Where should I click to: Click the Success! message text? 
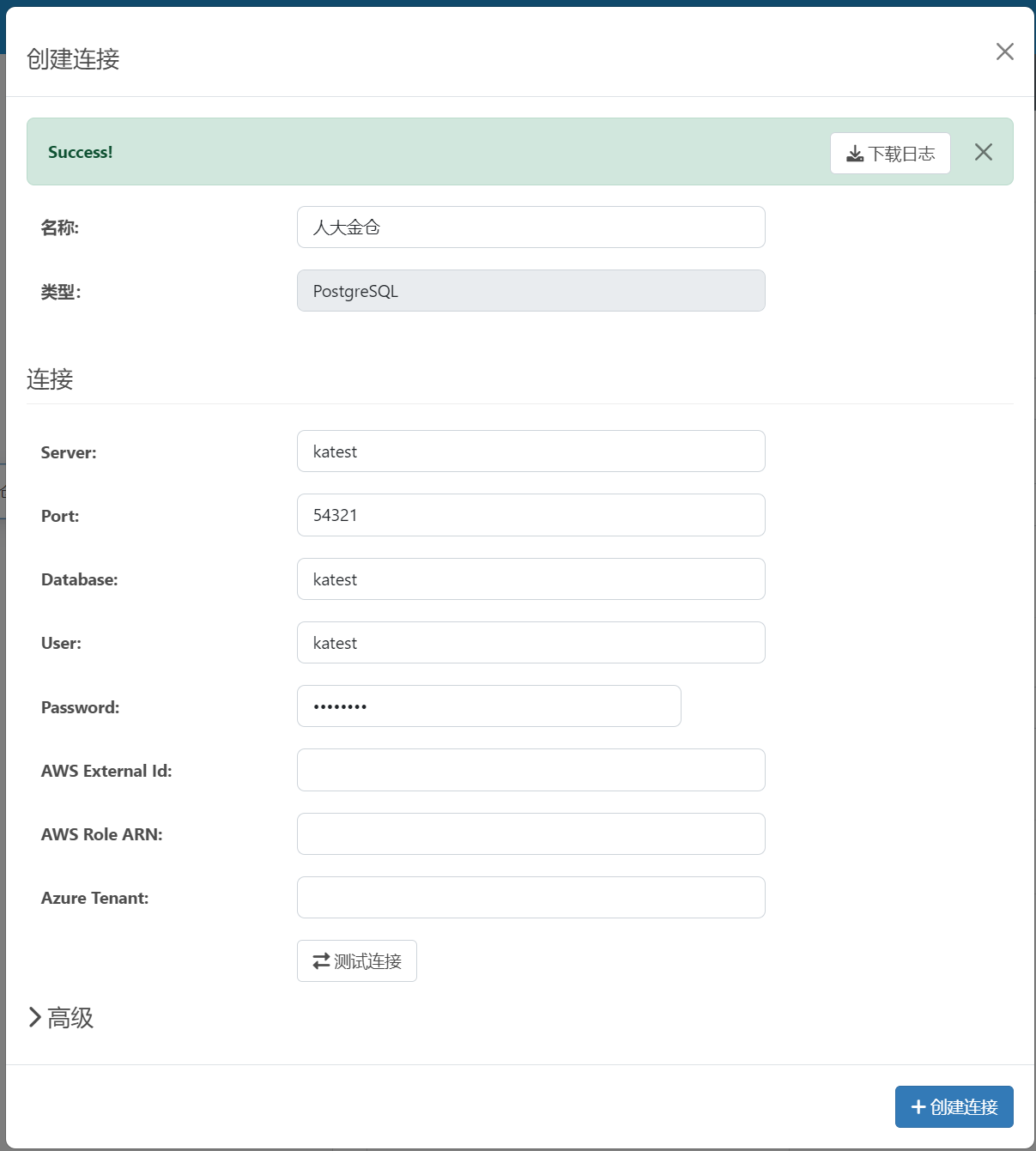(x=81, y=152)
